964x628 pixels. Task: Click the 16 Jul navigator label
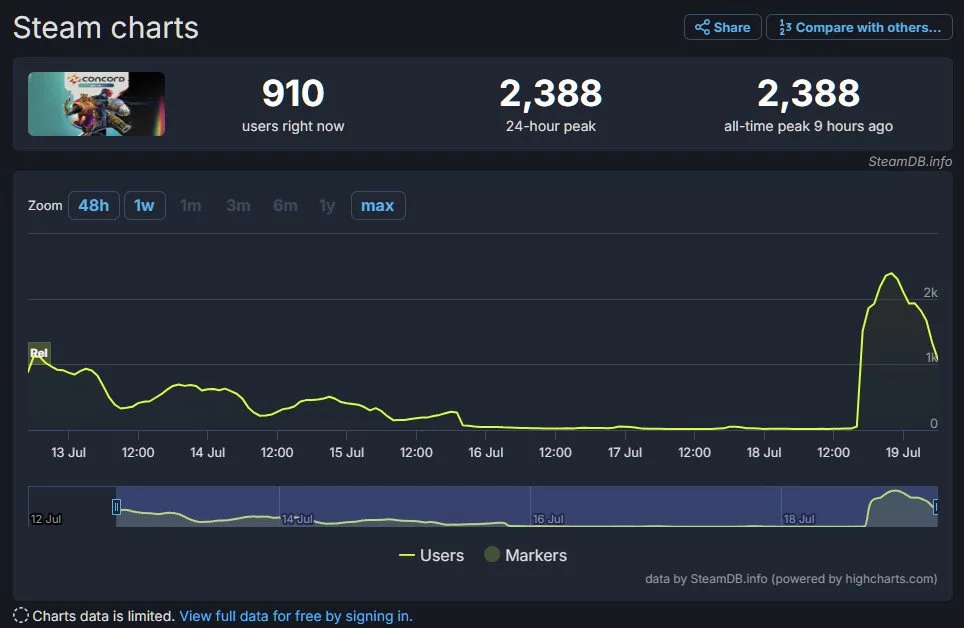click(x=548, y=519)
